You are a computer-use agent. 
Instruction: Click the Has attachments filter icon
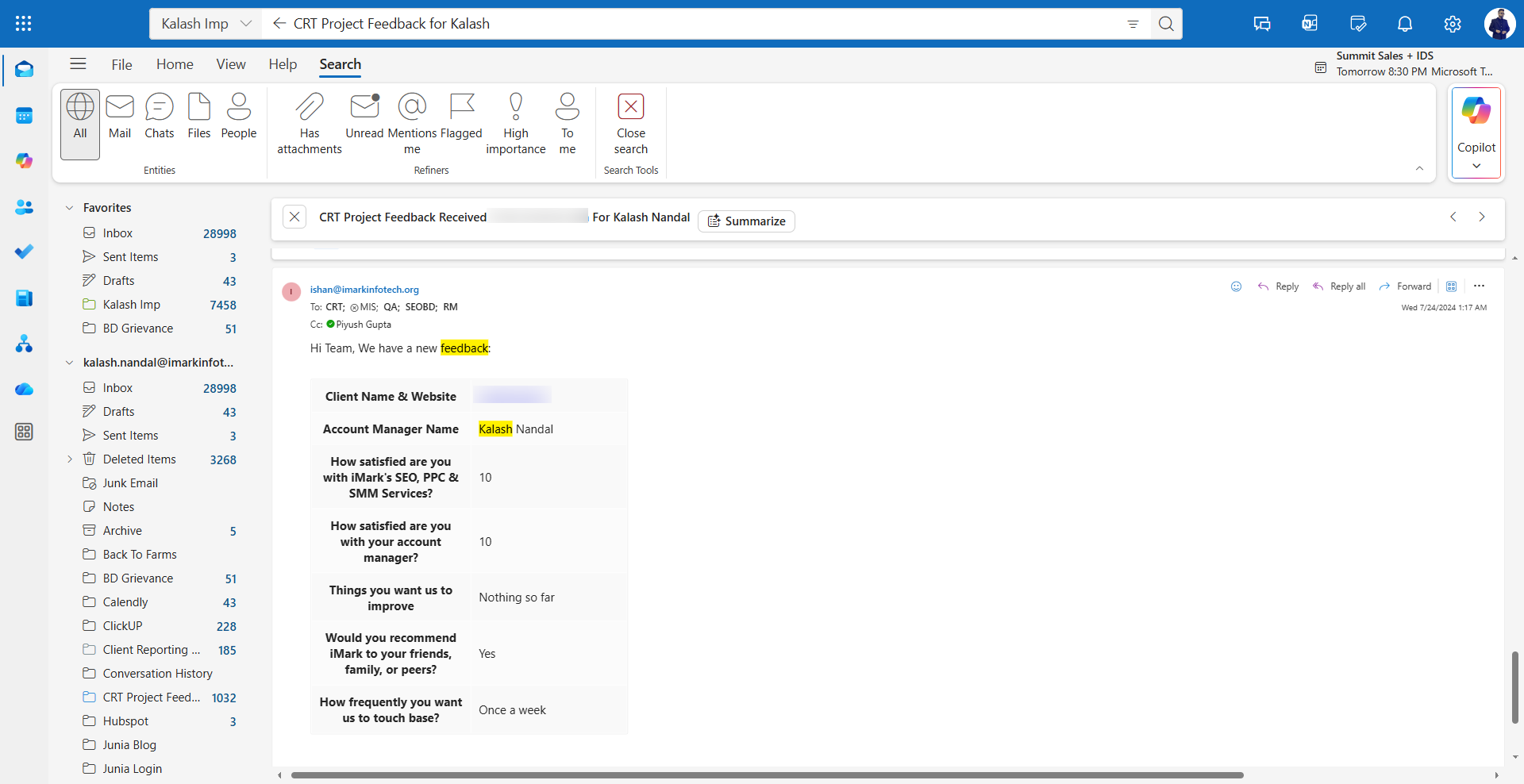pyautogui.click(x=309, y=107)
